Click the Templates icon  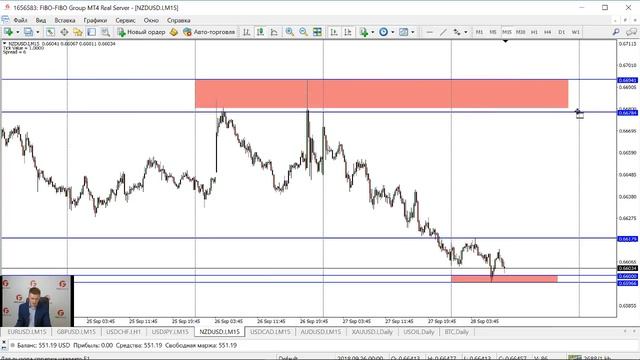pyautogui.click(x=403, y=32)
